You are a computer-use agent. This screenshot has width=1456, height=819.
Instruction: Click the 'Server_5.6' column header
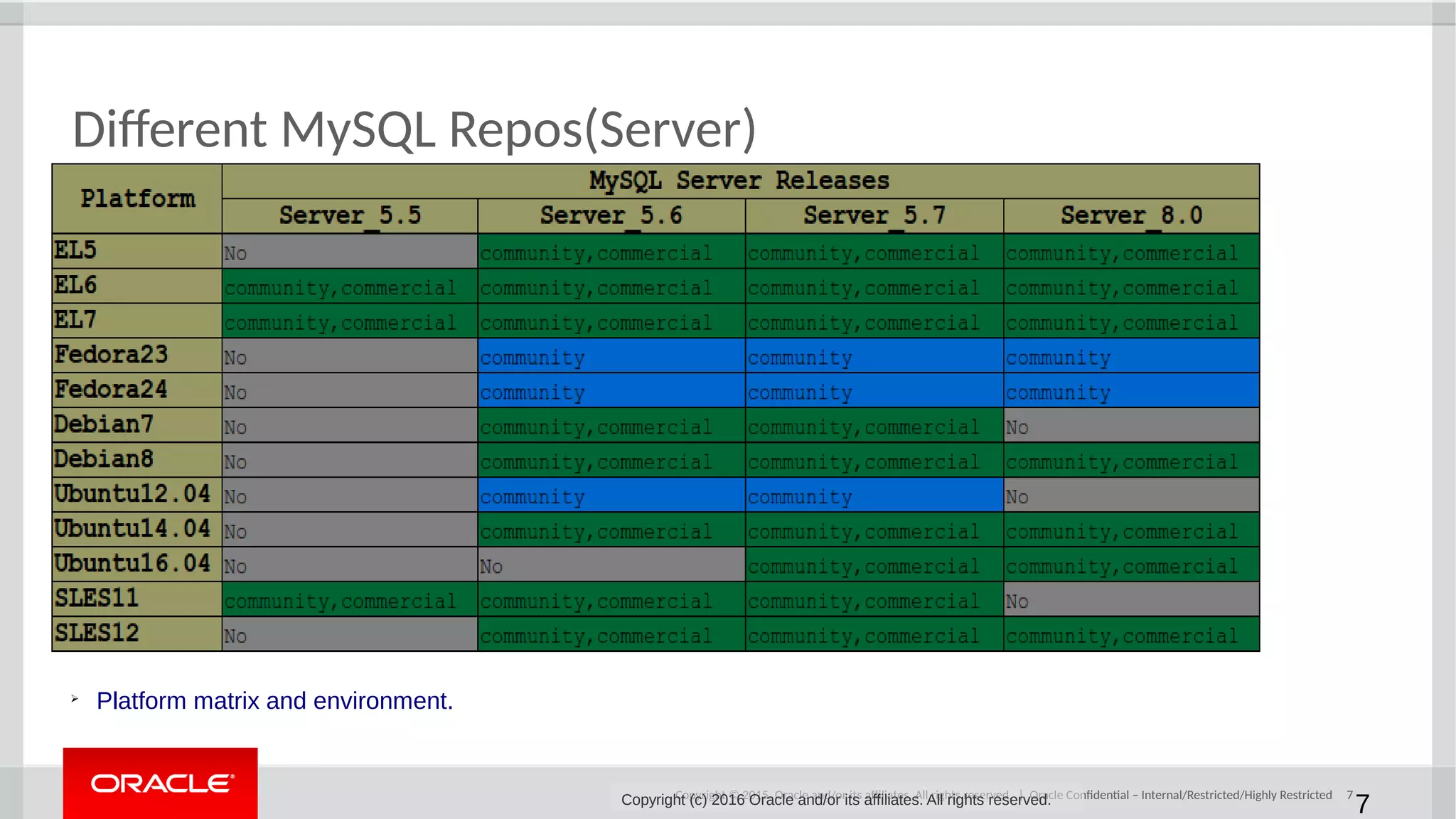[x=611, y=215]
